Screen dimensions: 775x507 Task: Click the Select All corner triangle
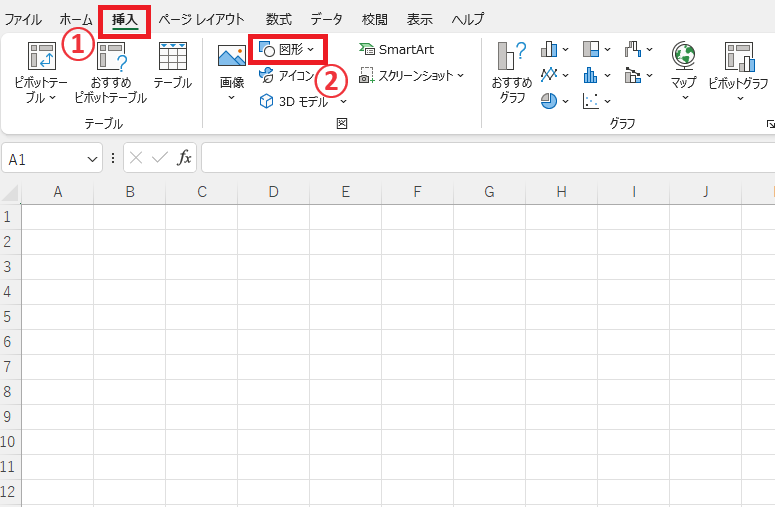point(10,193)
